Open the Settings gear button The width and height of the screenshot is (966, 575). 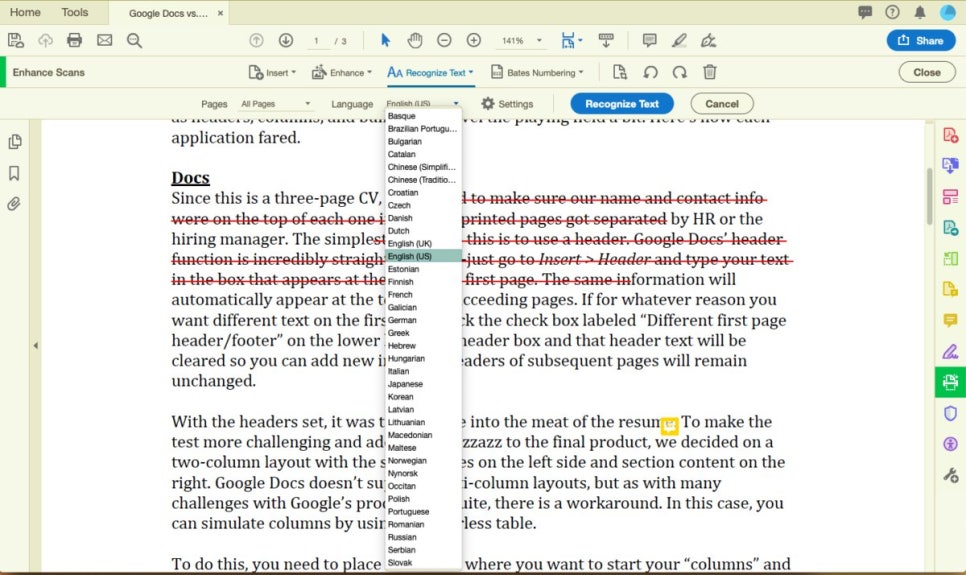pos(507,104)
